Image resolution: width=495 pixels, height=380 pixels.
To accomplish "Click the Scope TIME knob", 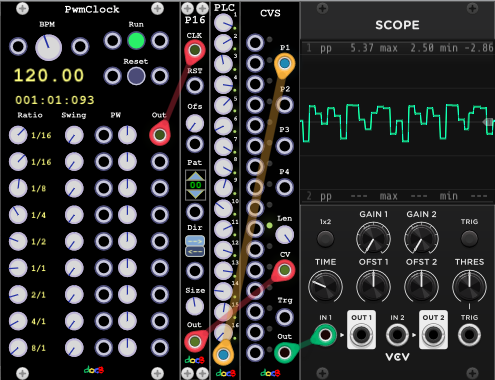I will click(x=325, y=287).
